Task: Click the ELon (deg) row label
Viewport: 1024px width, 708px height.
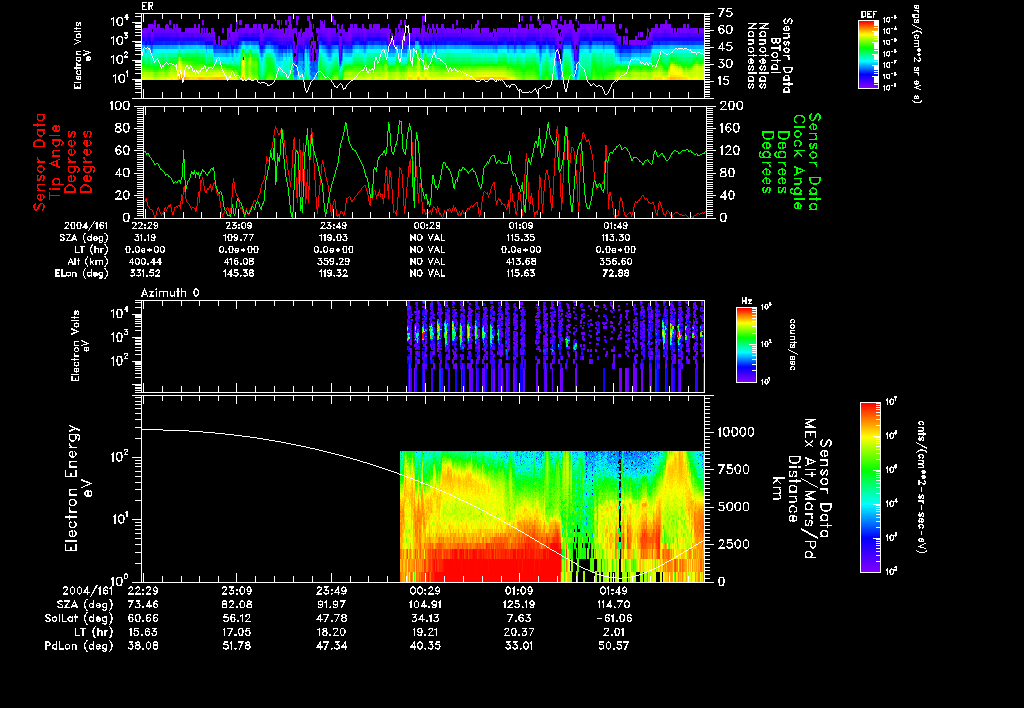Action: click(x=82, y=273)
